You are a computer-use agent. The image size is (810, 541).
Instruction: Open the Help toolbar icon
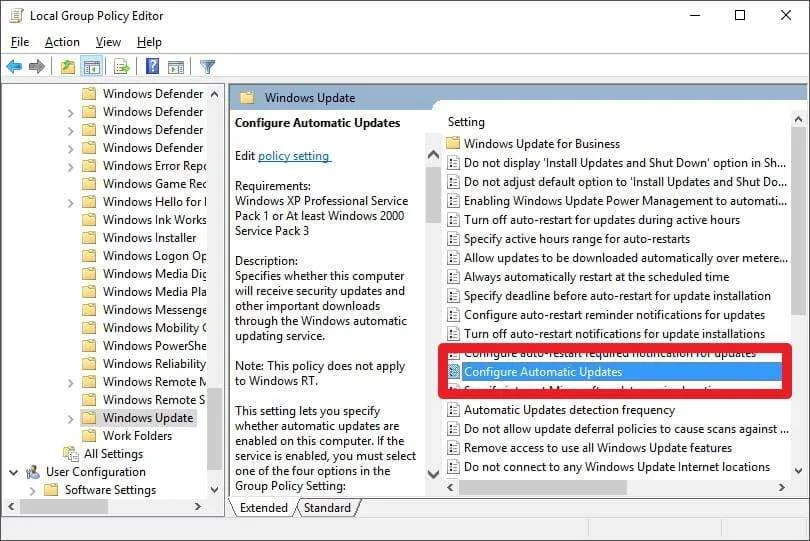[152, 66]
